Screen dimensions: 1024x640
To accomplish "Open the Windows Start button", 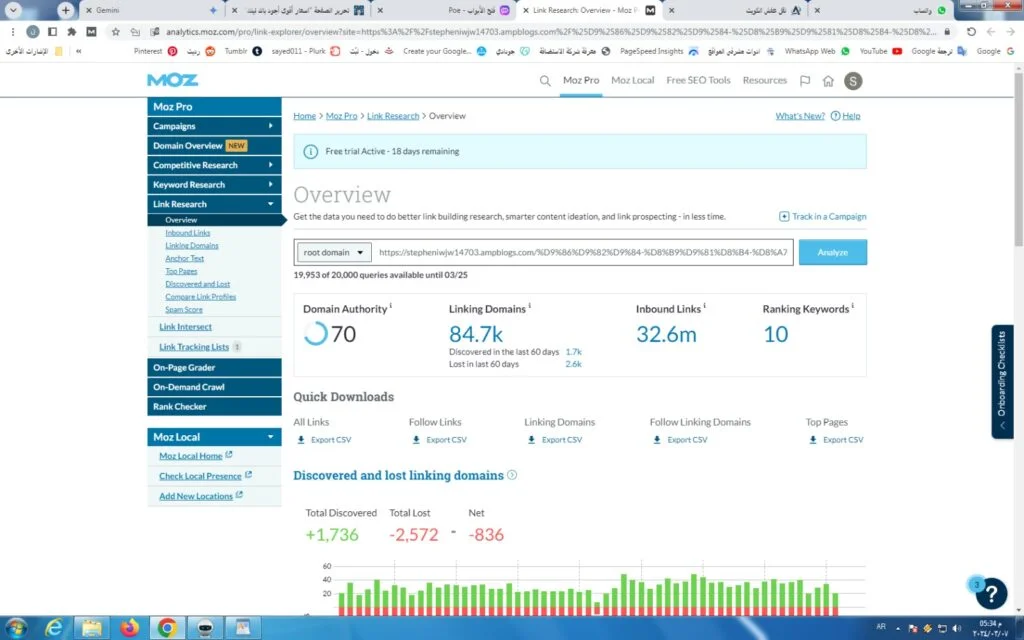I will pos(16,628).
